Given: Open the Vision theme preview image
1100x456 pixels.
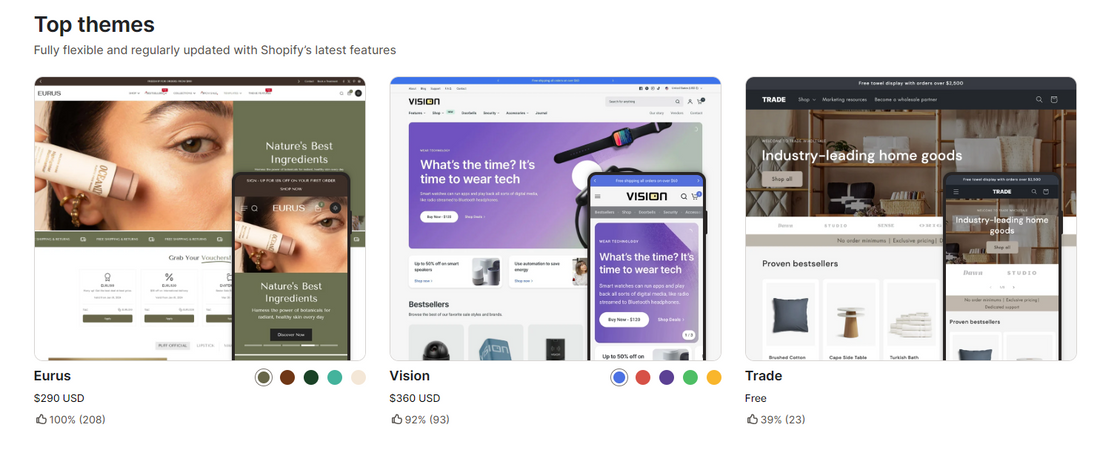Looking at the screenshot, I should [x=556, y=219].
